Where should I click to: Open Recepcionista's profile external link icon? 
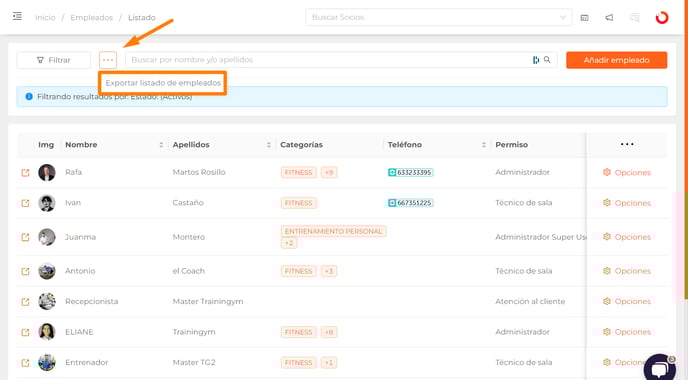click(25, 302)
